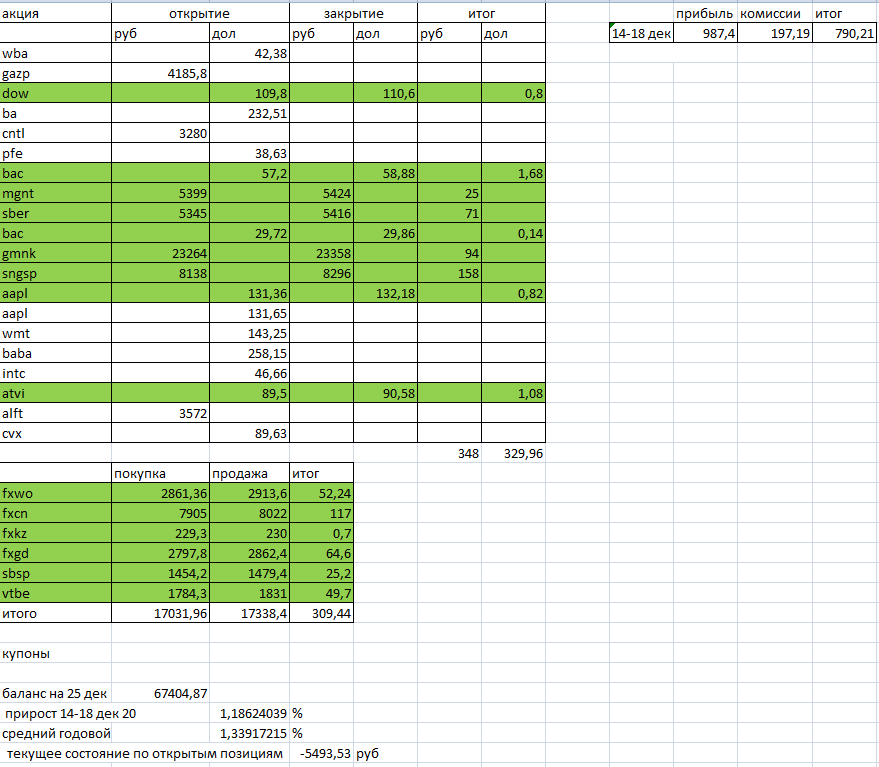Select sber closing price 5416

pos(321,213)
